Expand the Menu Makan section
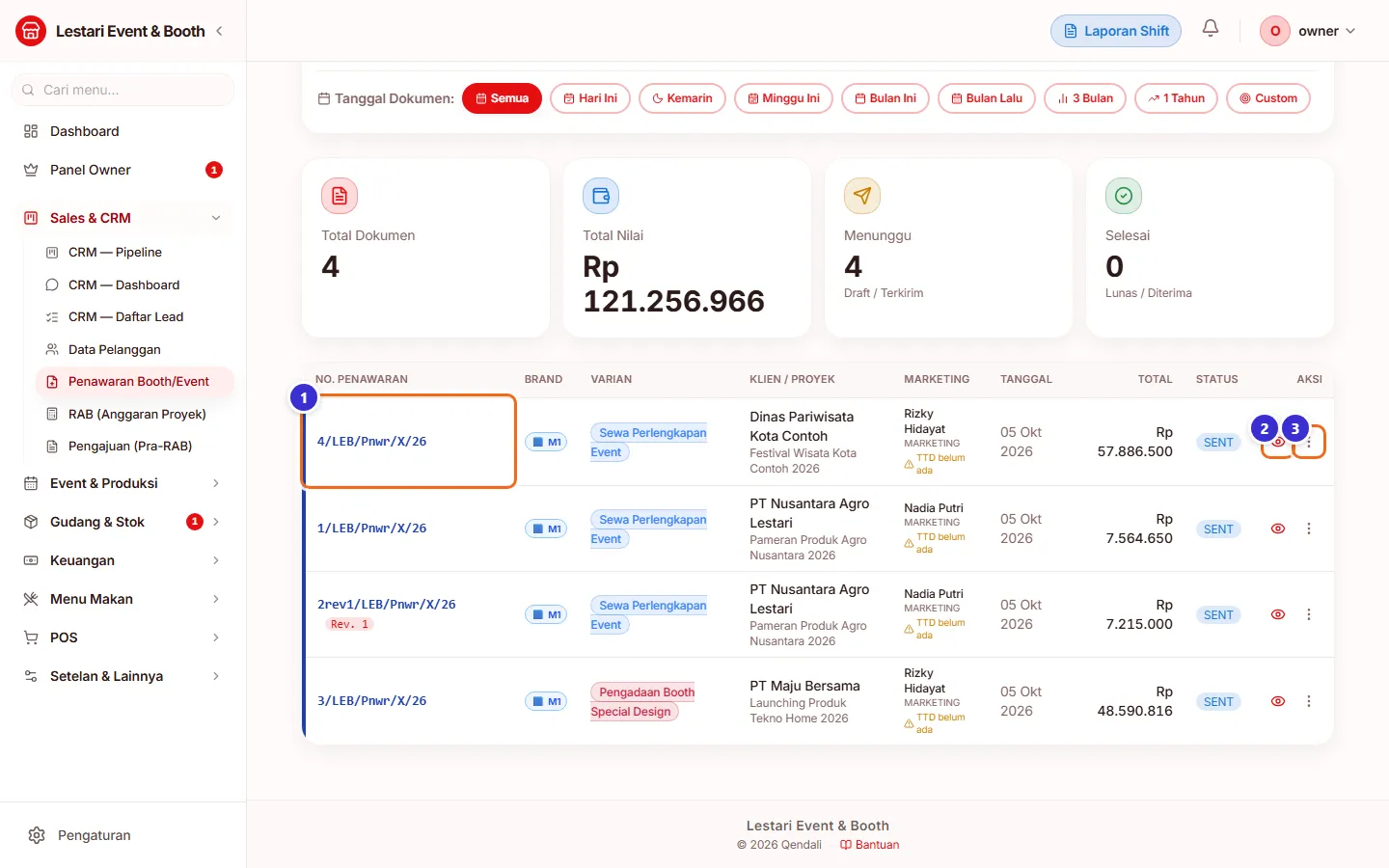 tap(123, 599)
